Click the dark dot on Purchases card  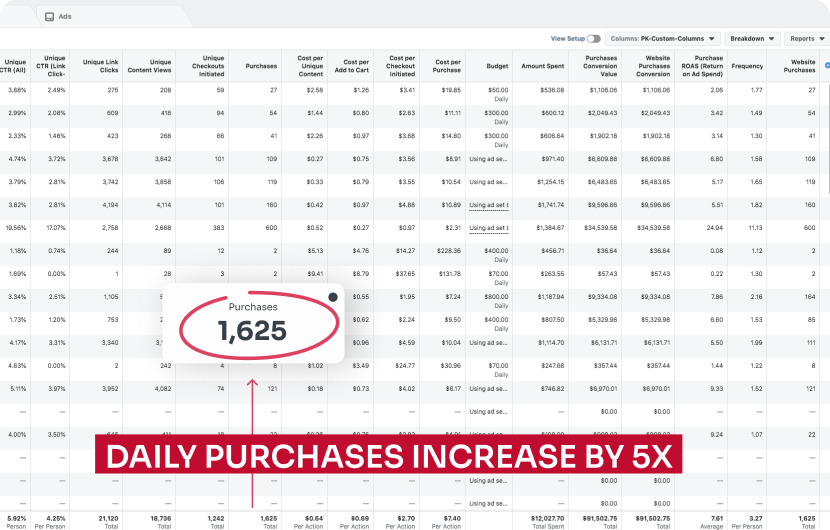coord(332,297)
